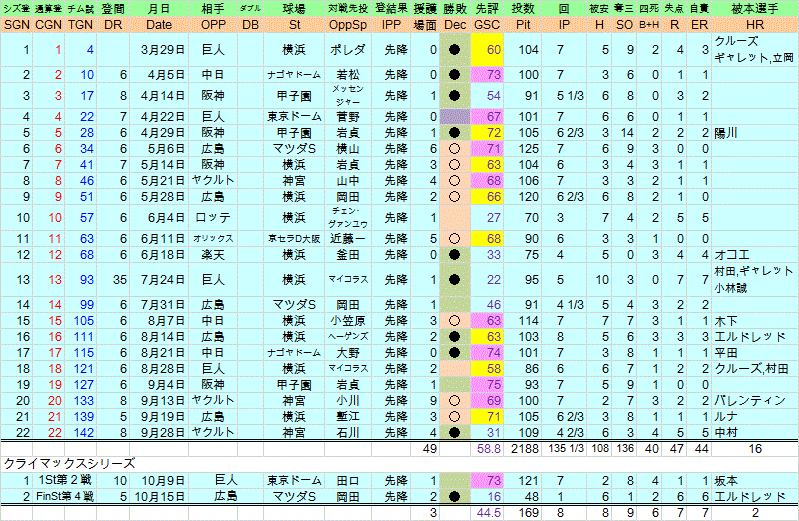Select opposing pitcher 小笠原

coord(348,321)
